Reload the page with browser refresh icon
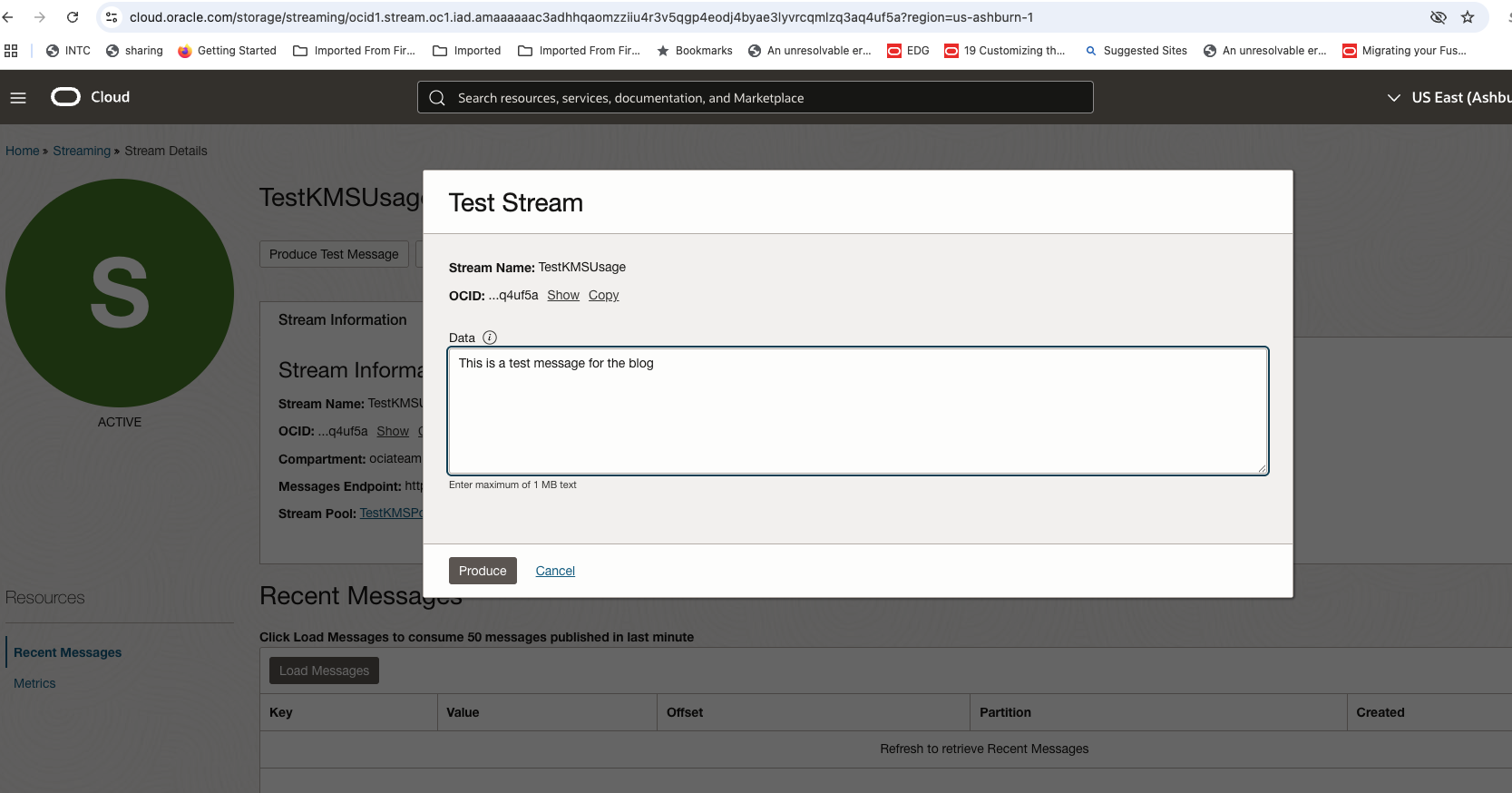 [x=73, y=17]
